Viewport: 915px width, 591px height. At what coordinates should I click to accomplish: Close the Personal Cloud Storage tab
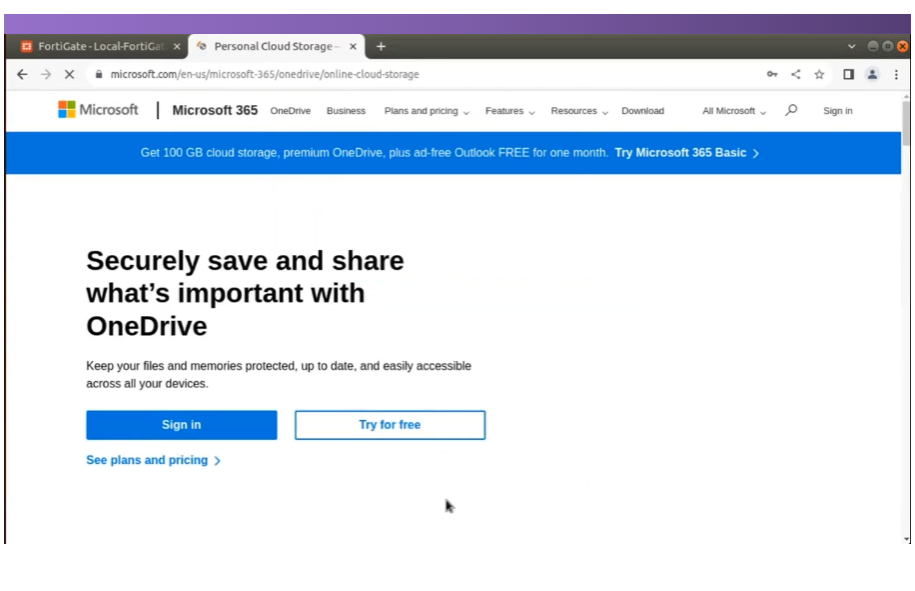[x=353, y=47]
